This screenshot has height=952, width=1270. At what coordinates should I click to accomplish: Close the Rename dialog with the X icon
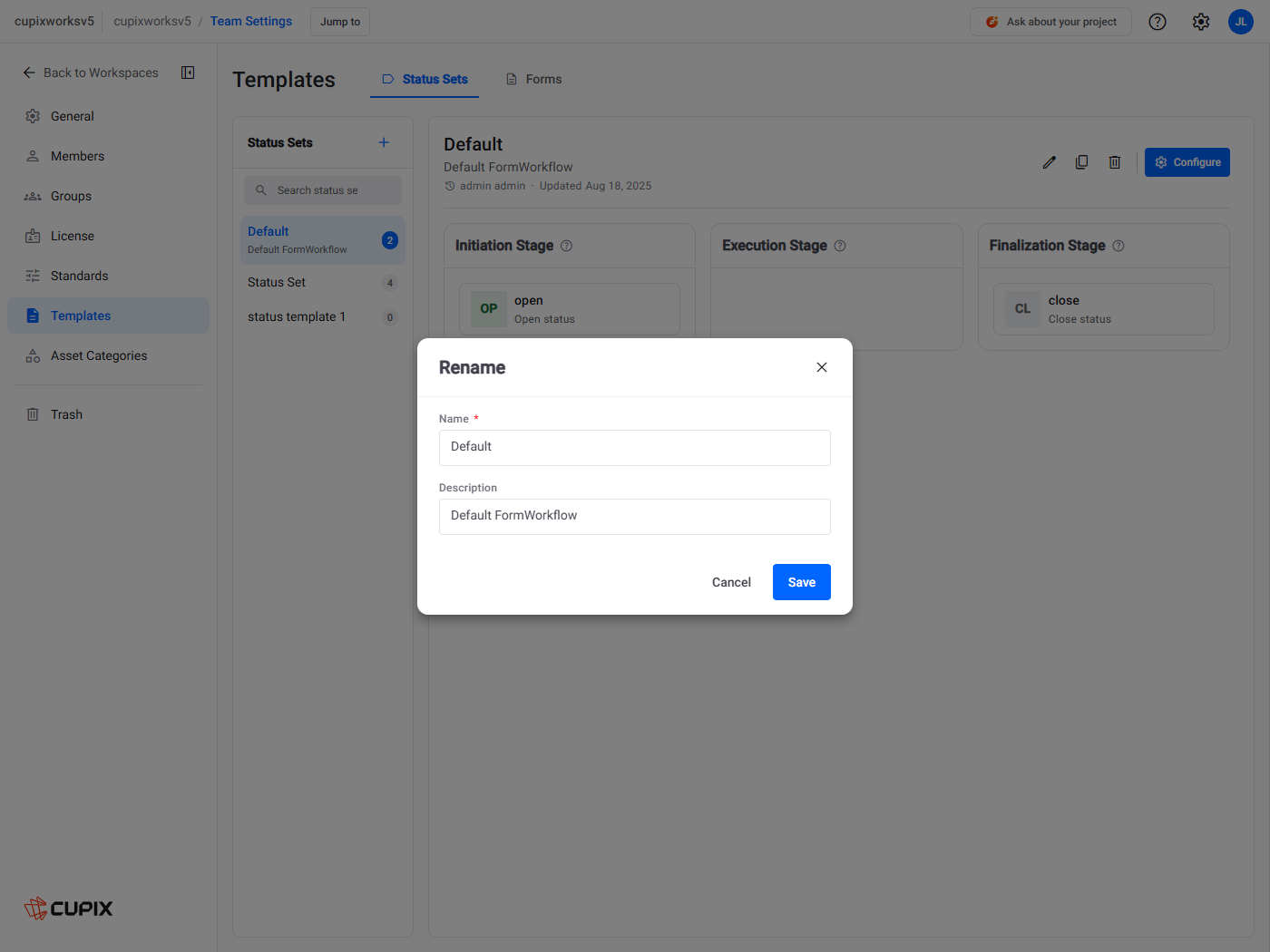822,367
